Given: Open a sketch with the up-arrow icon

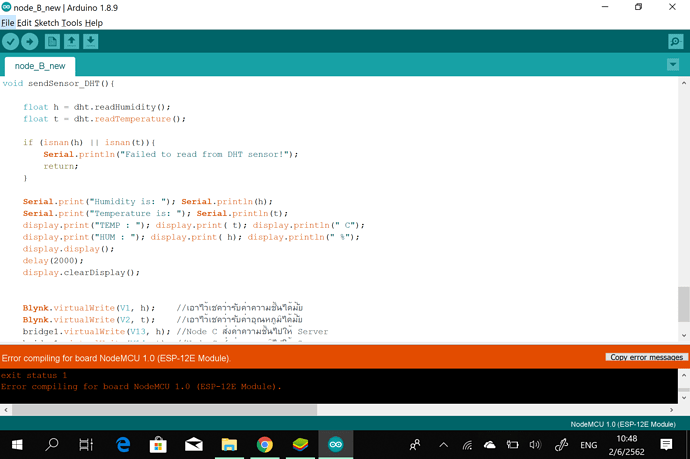Looking at the screenshot, I should (x=71, y=42).
